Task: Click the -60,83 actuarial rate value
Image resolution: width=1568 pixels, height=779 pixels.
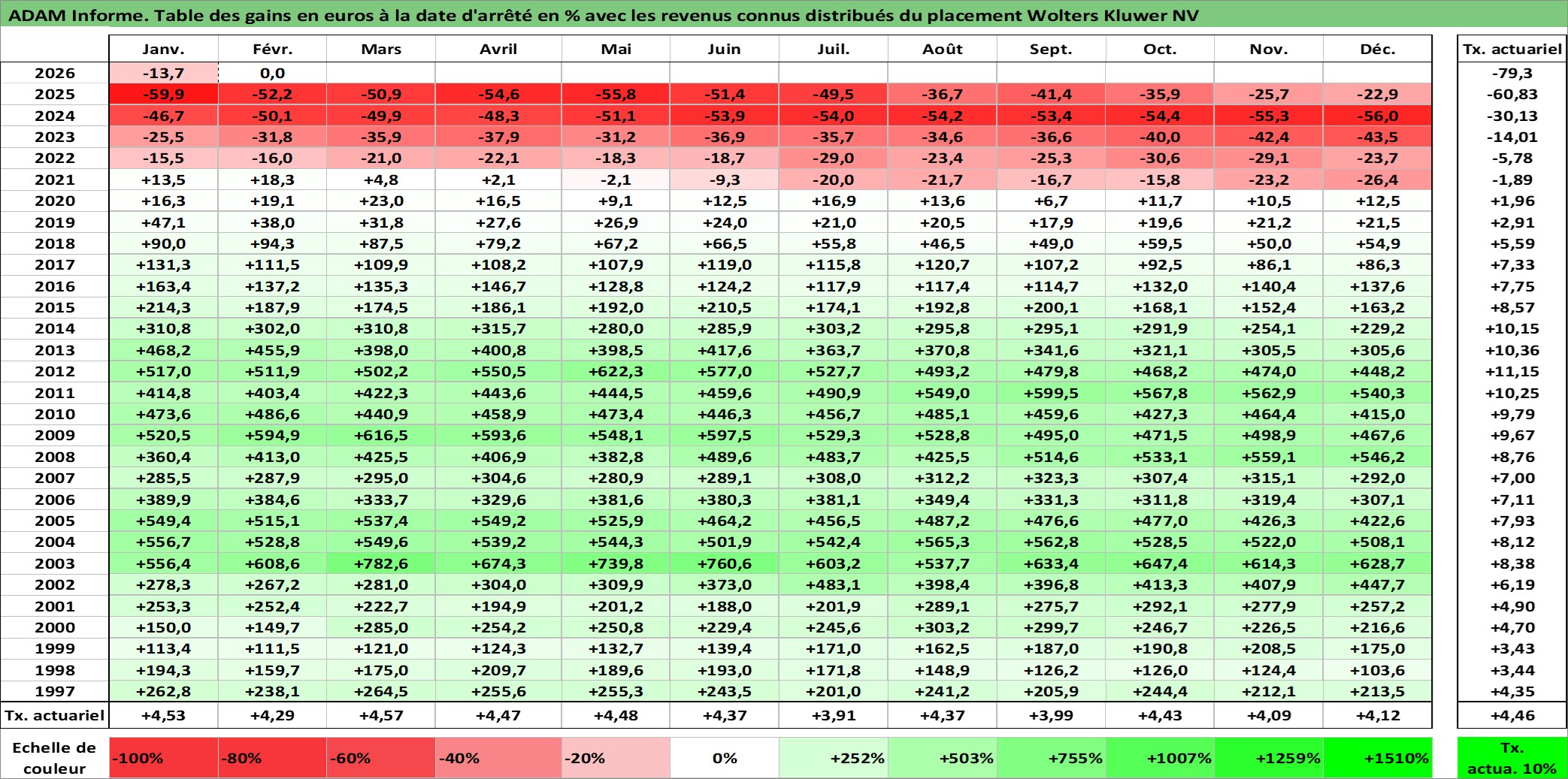Action: [1512, 94]
